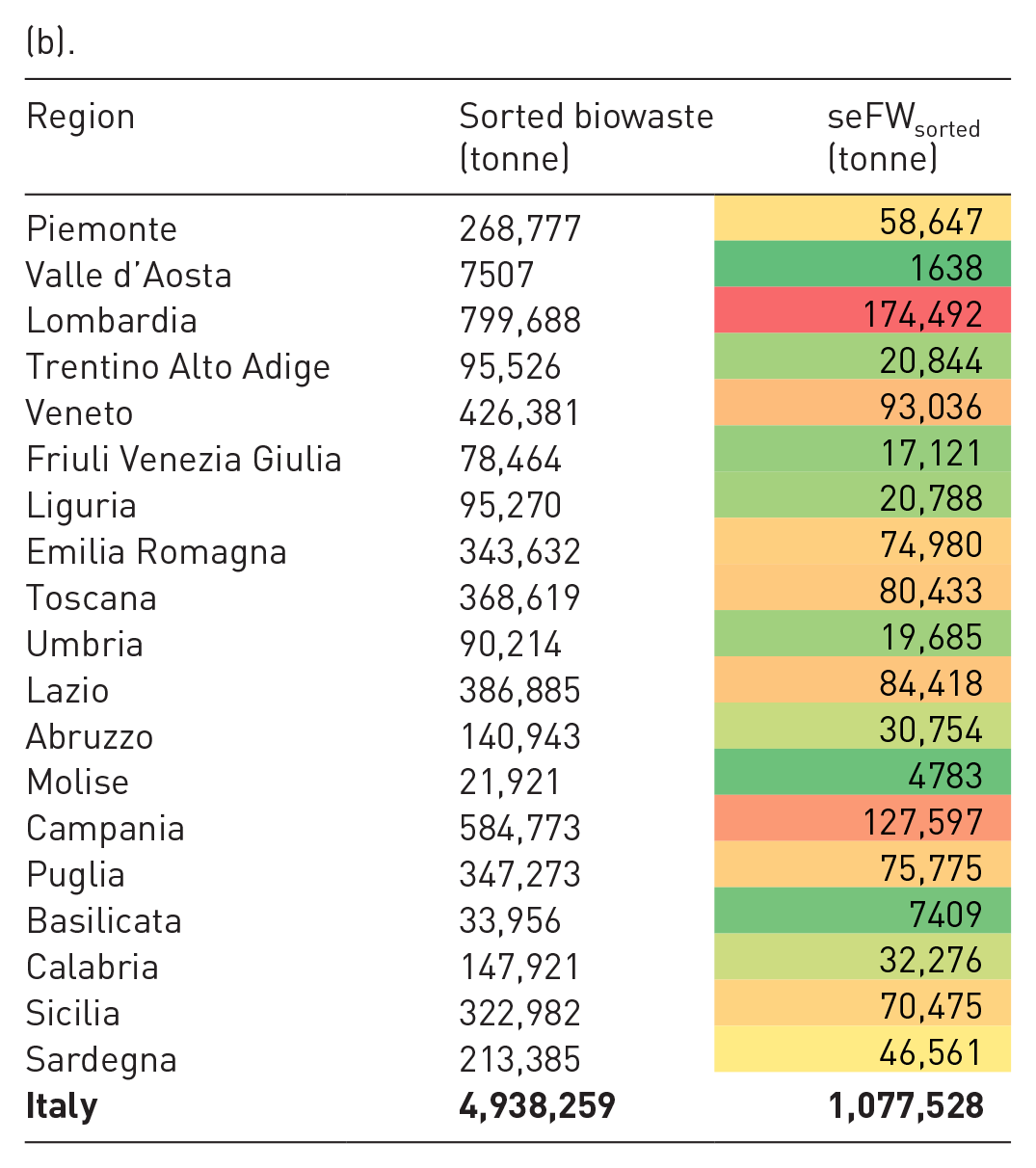The width and height of the screenshot is (1036, 1168).
Task: Click the red Lombardia cell 174,492
Action: (x=863, y=310)
